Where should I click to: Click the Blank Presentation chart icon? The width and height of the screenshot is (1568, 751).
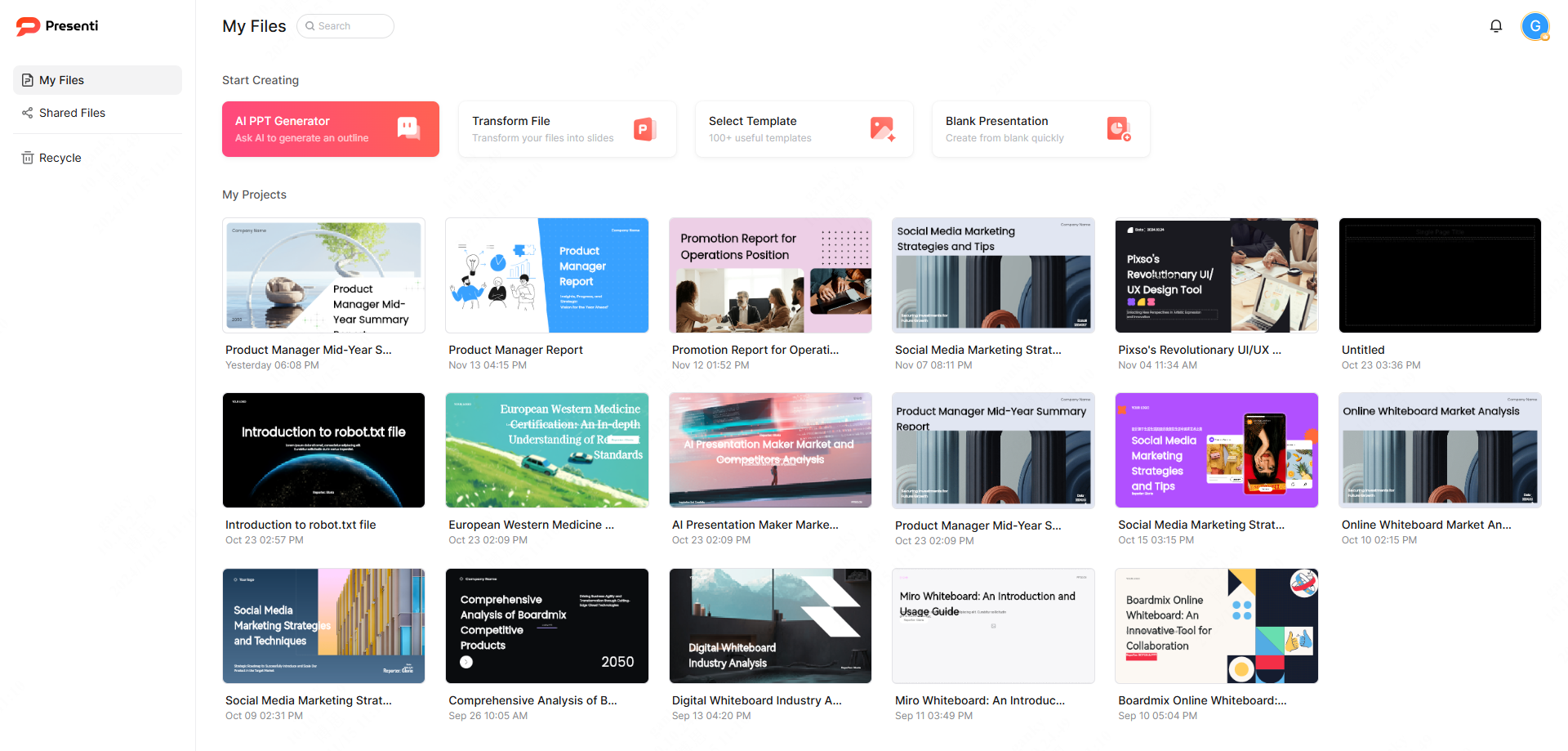[1119, 128]
